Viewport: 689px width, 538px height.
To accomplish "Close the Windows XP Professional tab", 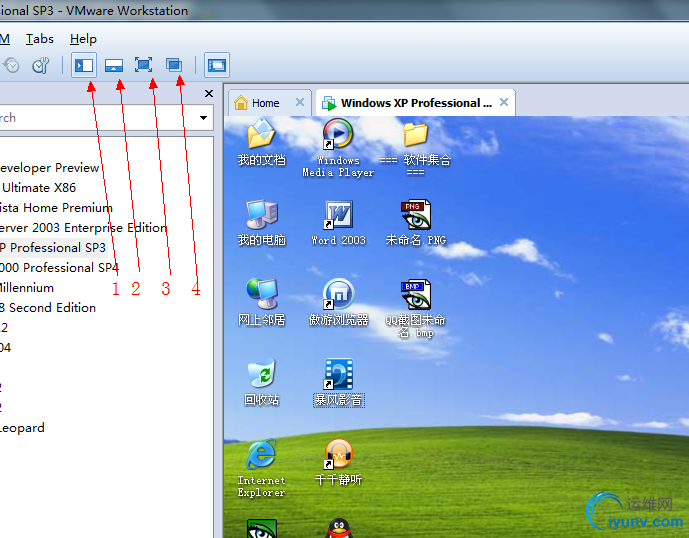I will pos(504,102).
